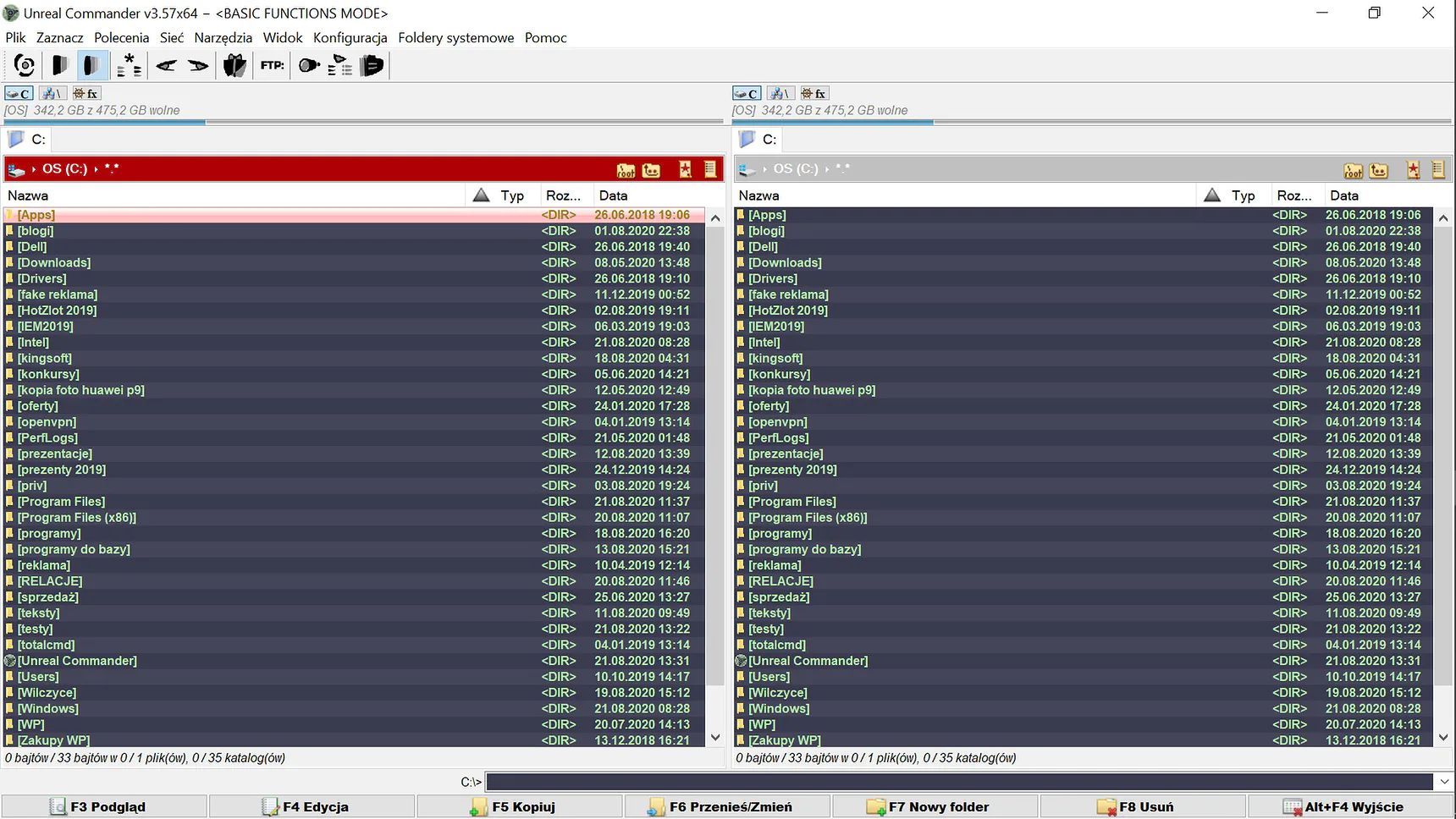Click the last toolbar icon after the list icon
This screenshot has height=819, width=1456.
click(372, 65)
